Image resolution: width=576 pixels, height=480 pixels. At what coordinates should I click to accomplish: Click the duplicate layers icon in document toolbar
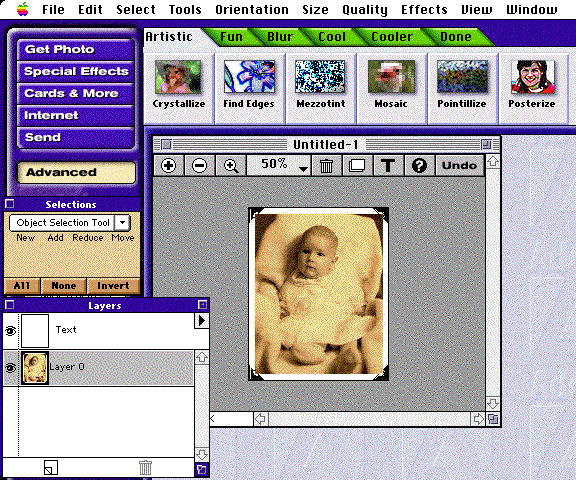pos(357,166)
